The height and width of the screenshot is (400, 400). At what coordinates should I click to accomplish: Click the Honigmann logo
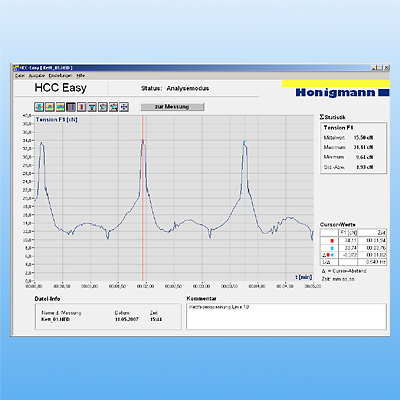coord(342,92)
